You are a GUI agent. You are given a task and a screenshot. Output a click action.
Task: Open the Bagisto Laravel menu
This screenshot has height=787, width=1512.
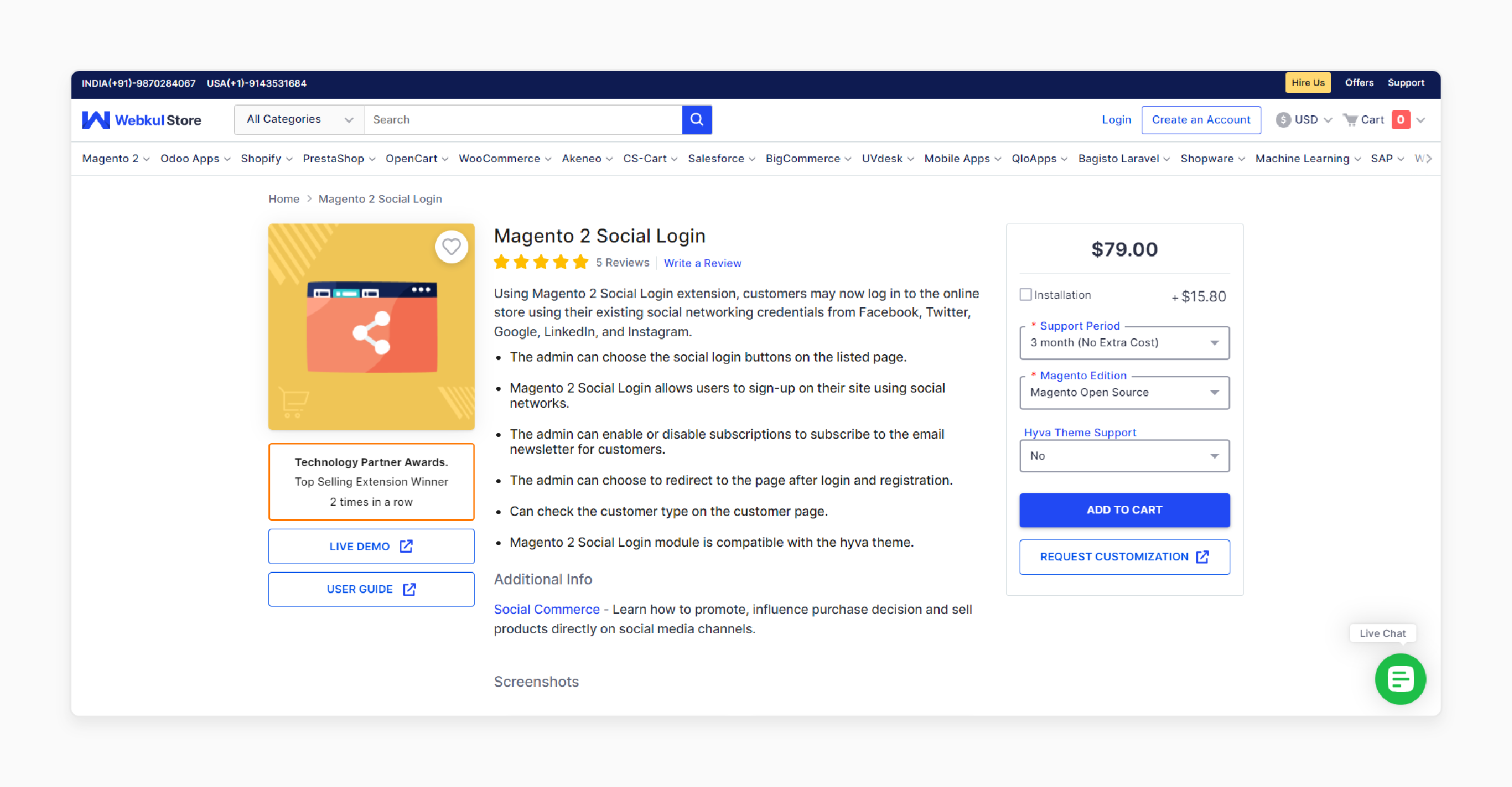tap(1124, 159)
